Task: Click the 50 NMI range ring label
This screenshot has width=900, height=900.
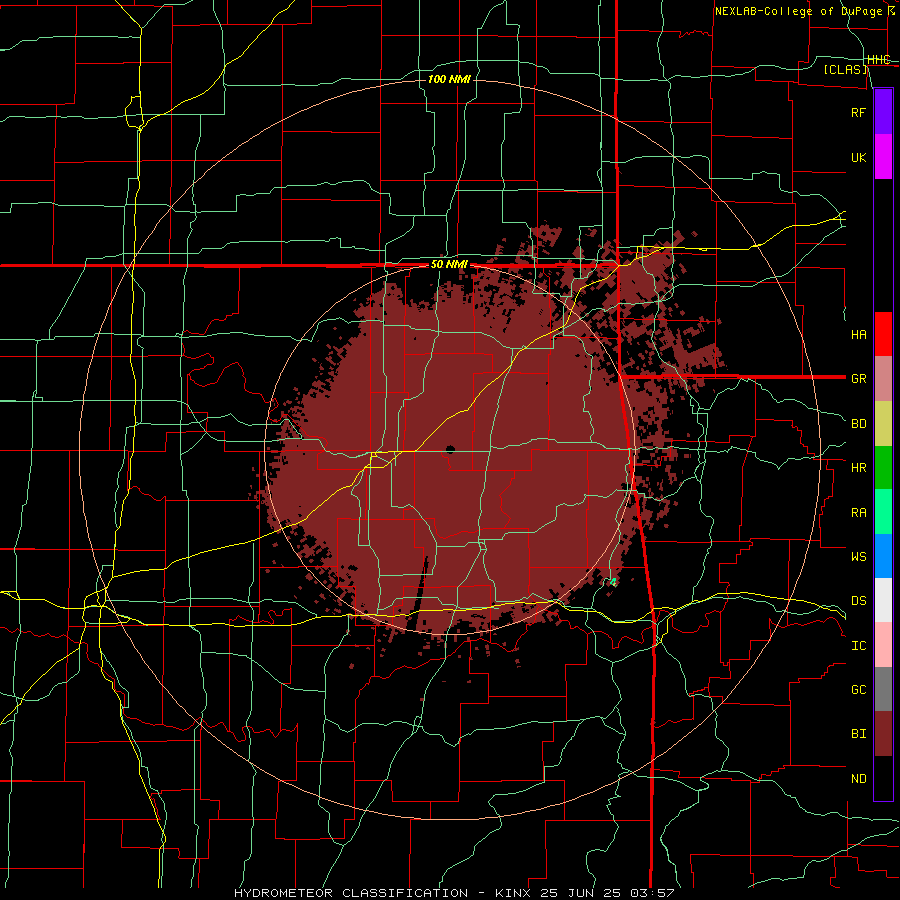Action: [449, 265]
